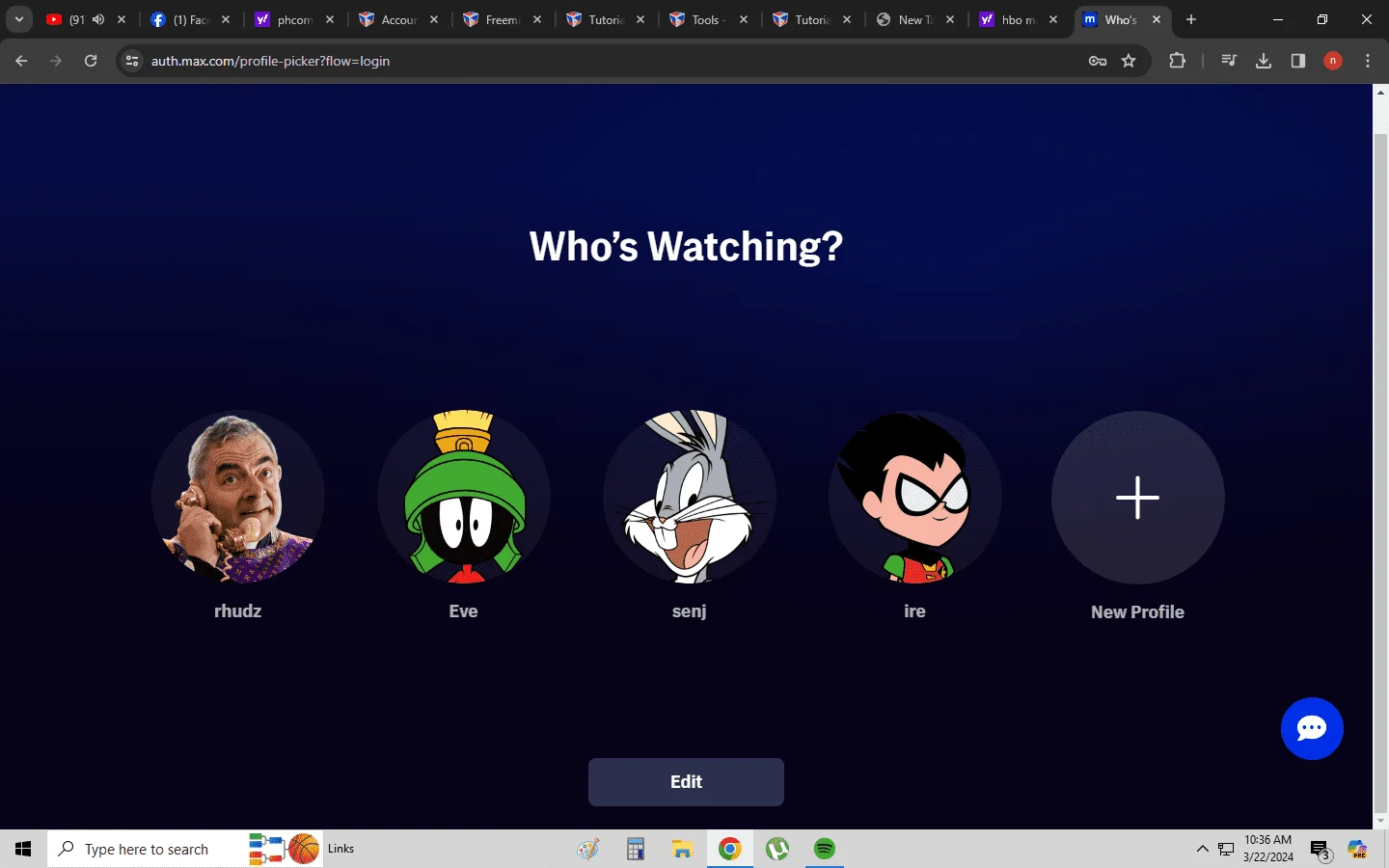Open Spotify from the taskbar

pos(825,849)
